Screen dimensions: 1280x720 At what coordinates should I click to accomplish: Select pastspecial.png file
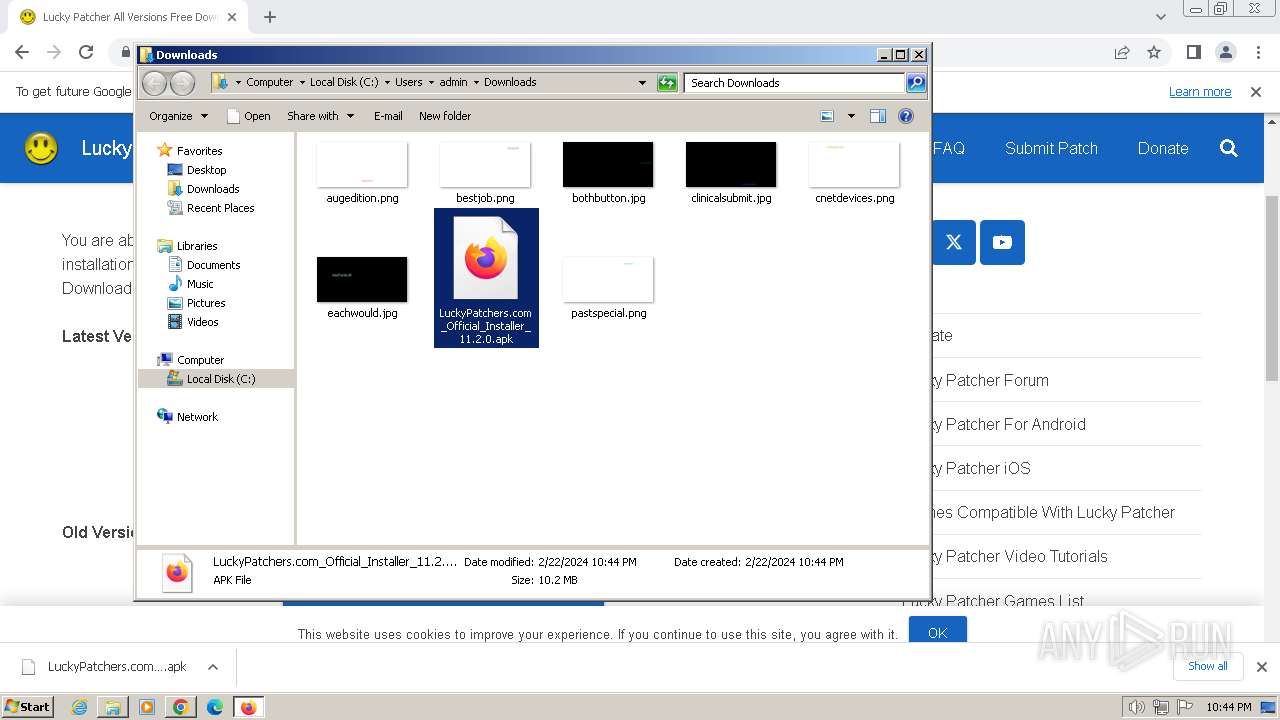(x=608, y=288)
